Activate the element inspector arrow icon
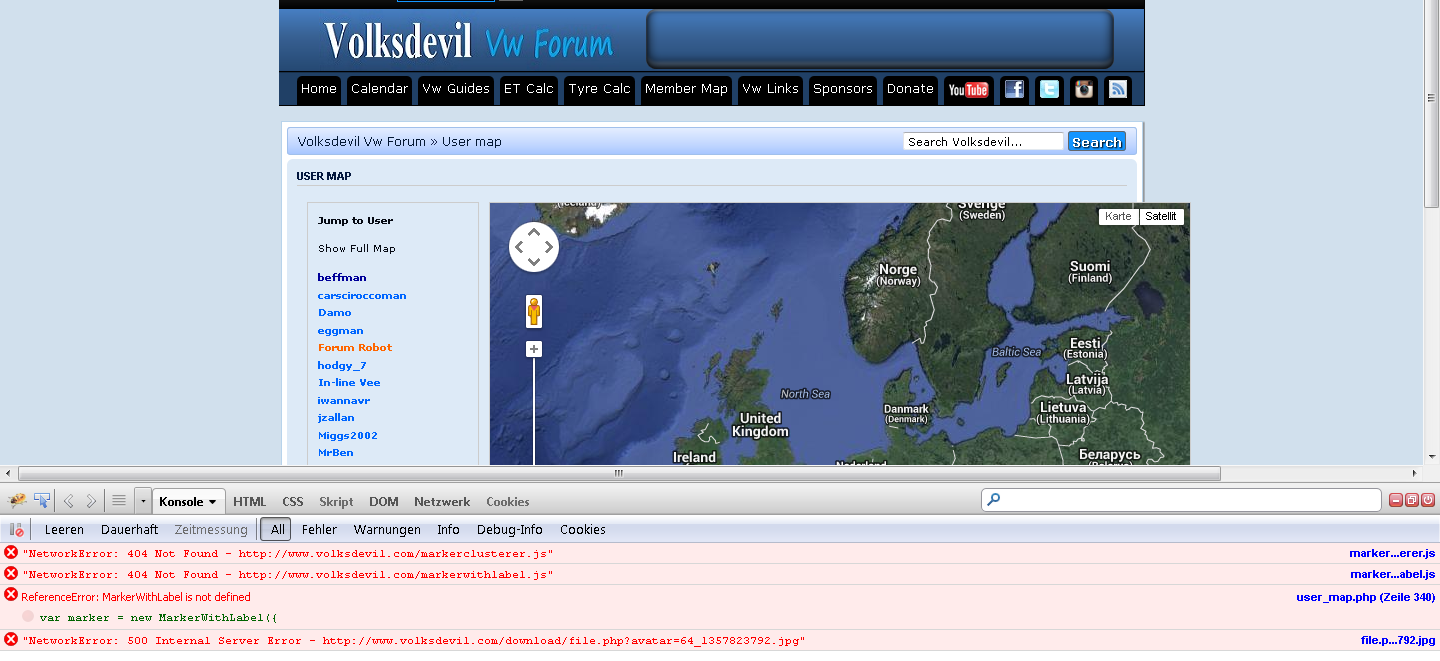Viewport: 1440px width, 661px height. (42, 501)
